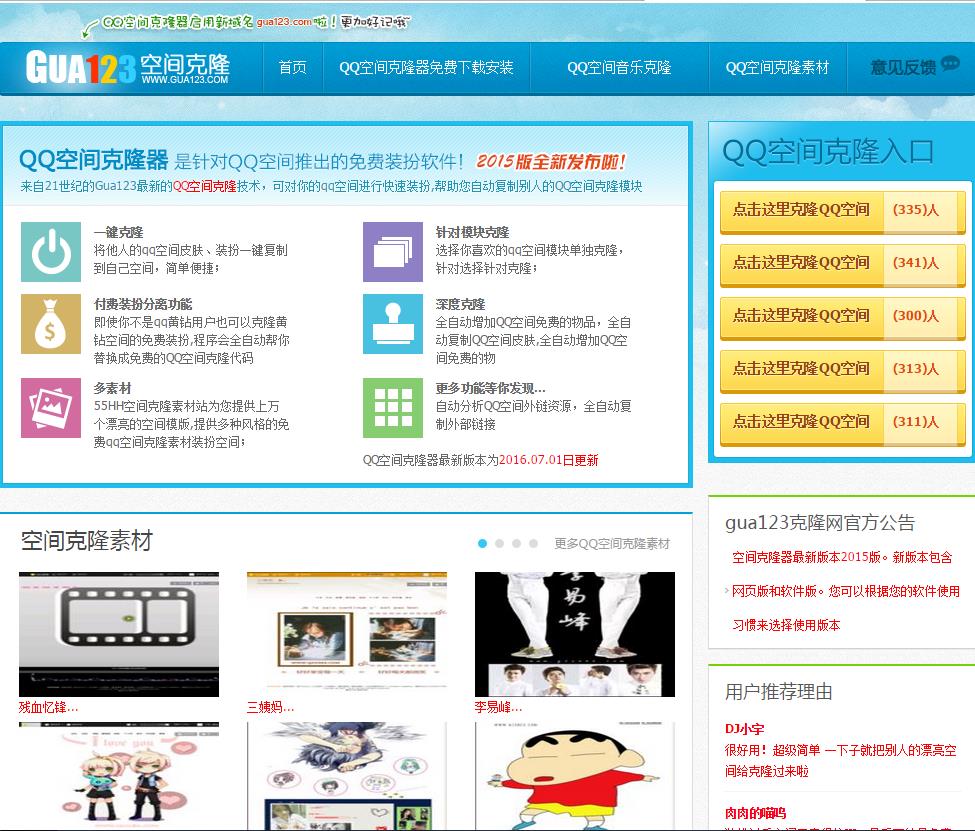This screenshot has width=975, height=831.
Task: Open the film strip thumbnail for 残血忆锋
Action: tap(119, 634)
